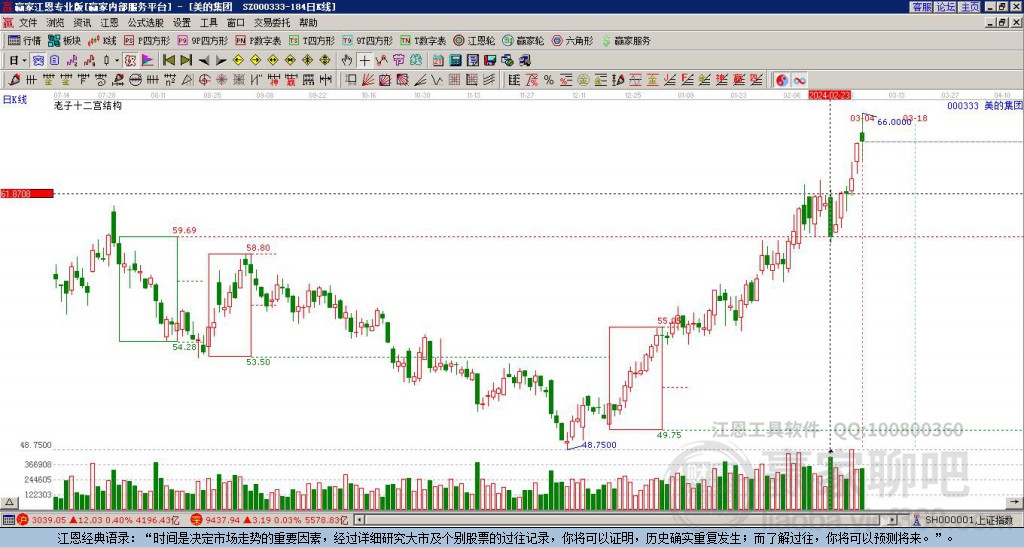1024x548 pixels.
Task: Open the 公式选股 menu
Action: [x=146, y=23]
